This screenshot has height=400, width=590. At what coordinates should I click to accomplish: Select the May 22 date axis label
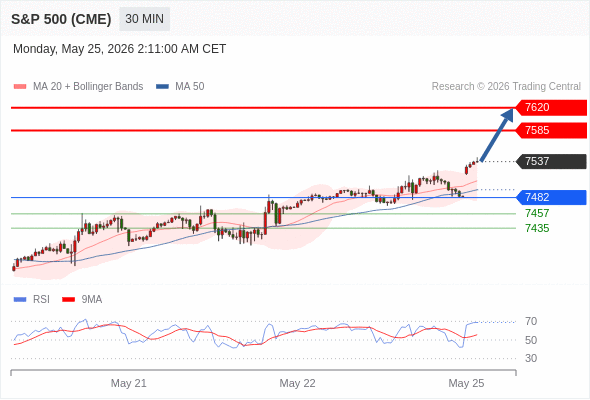[297, 383]
